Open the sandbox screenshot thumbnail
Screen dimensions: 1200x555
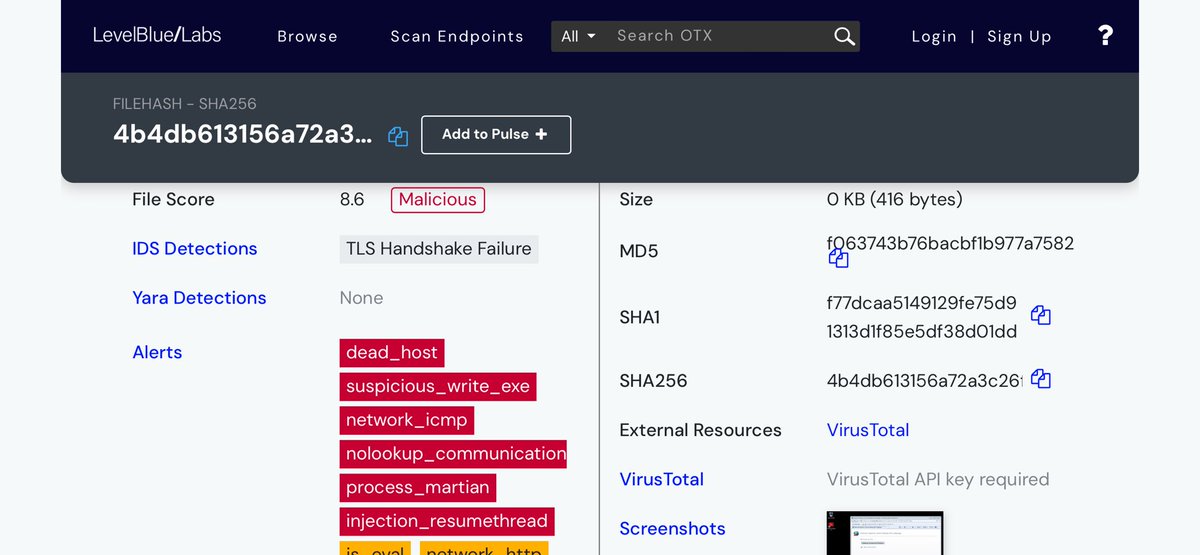pyautogui.click(x=884, y=533)
